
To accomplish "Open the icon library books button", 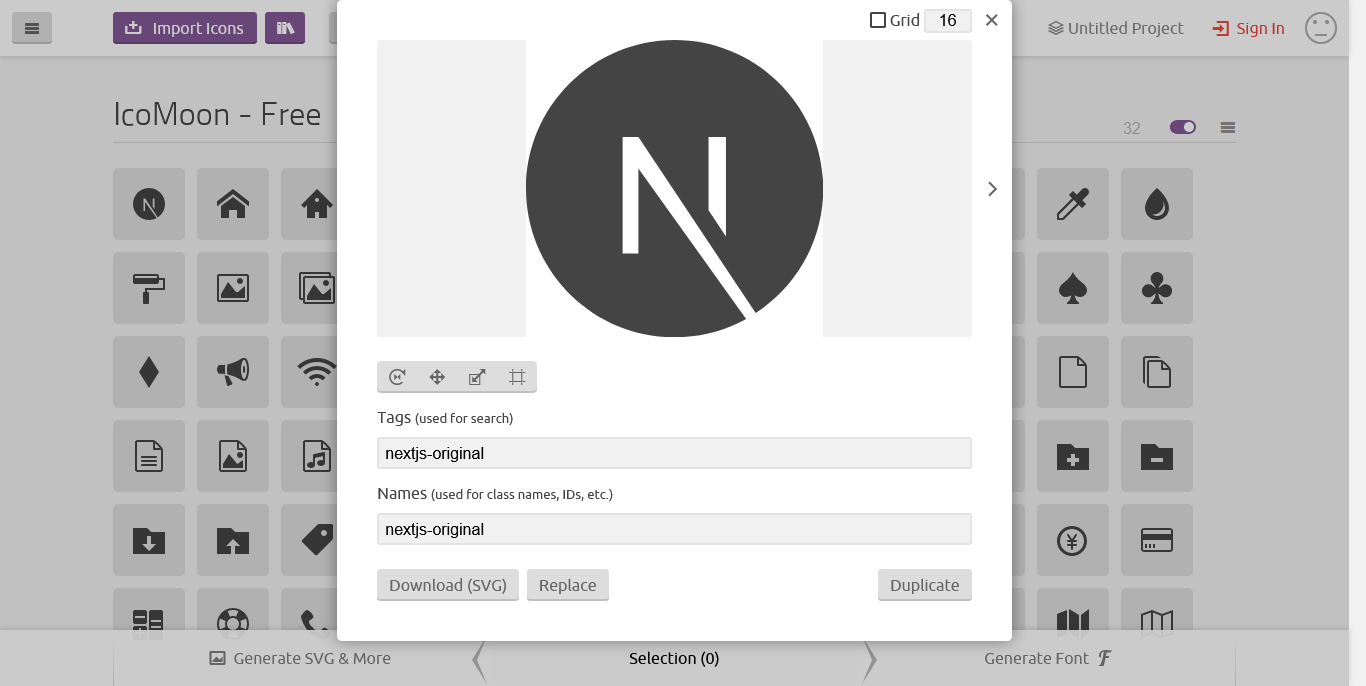I will tap(285, 28).
